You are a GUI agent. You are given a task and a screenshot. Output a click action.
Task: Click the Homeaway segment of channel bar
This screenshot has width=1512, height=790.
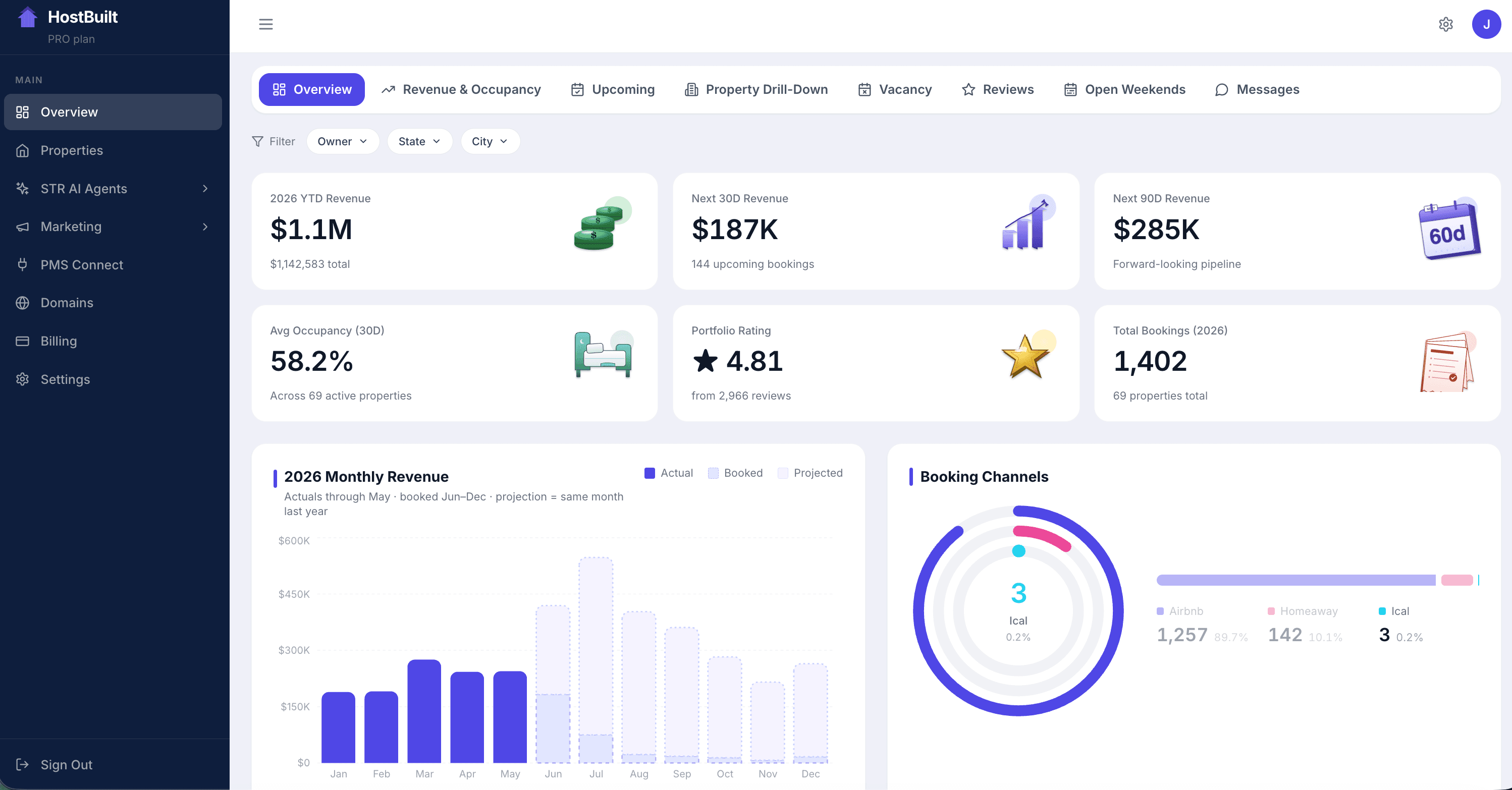[x=1457, y=580]
